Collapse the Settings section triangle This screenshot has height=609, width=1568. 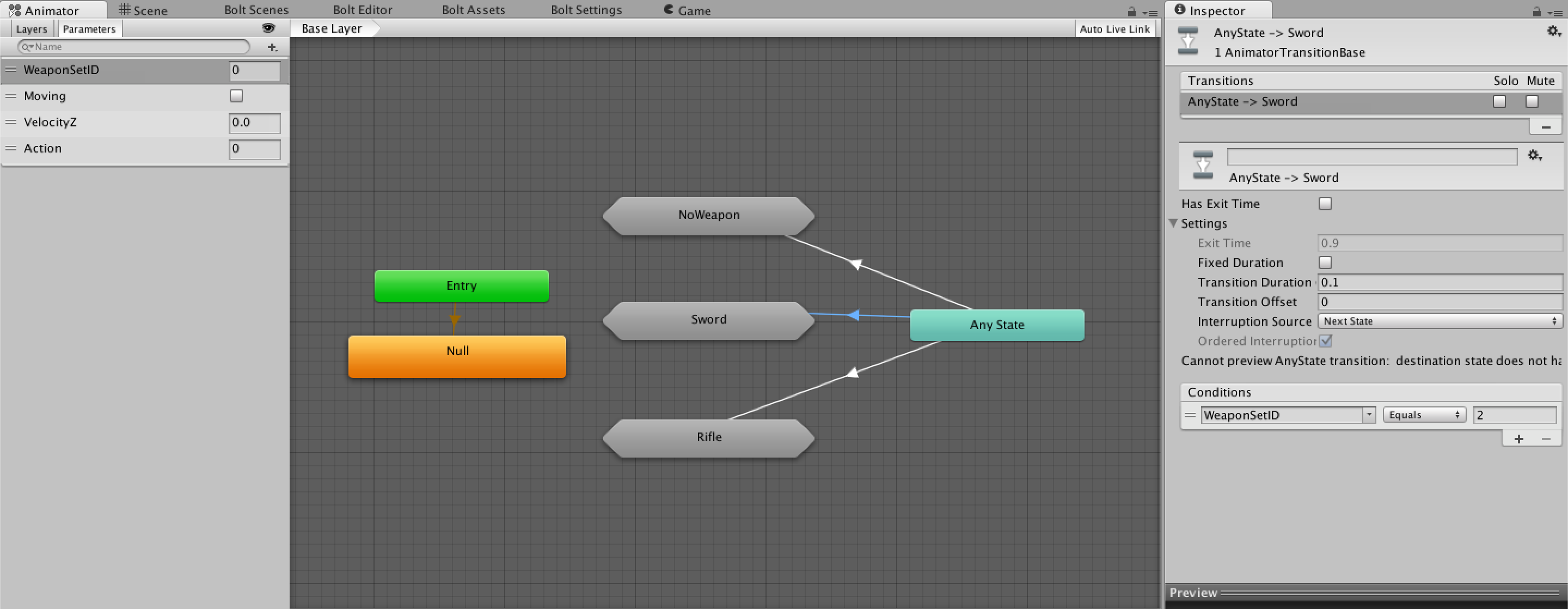(x=1173, y=223)
